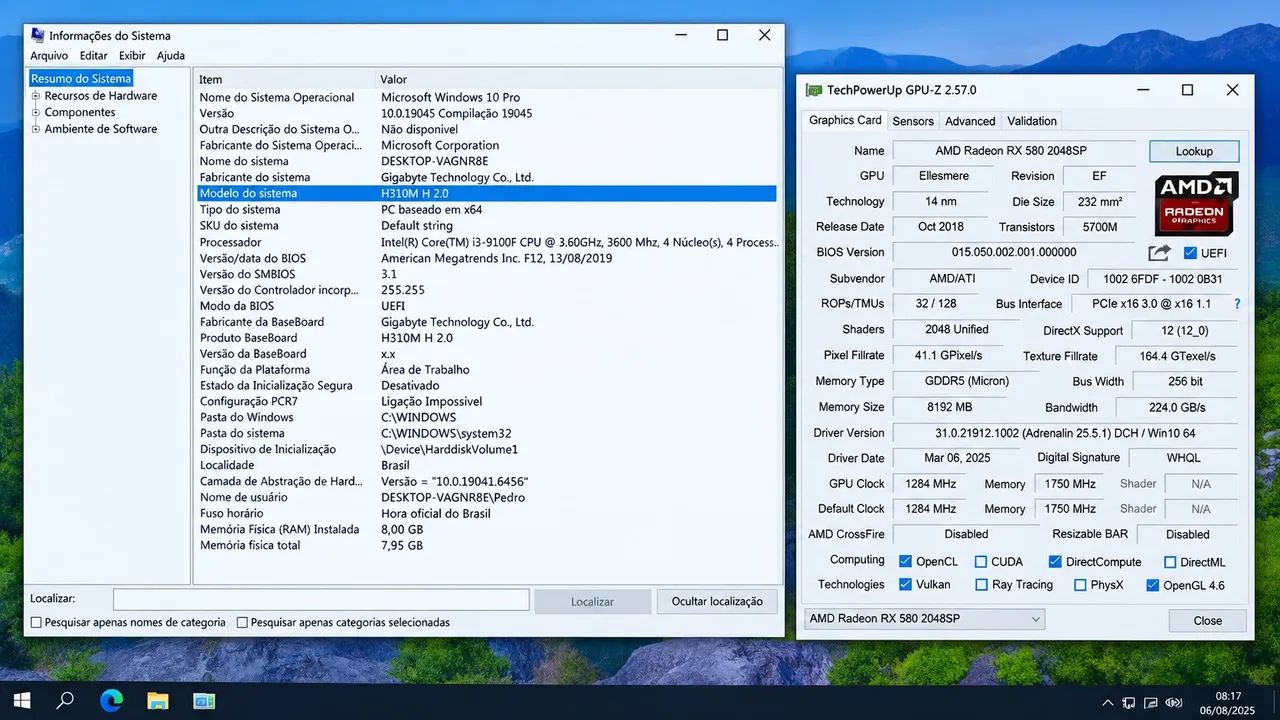Toggle the DirectCompute checkbox
This screenshot has height=720, width=1280.
point(1055,562)
